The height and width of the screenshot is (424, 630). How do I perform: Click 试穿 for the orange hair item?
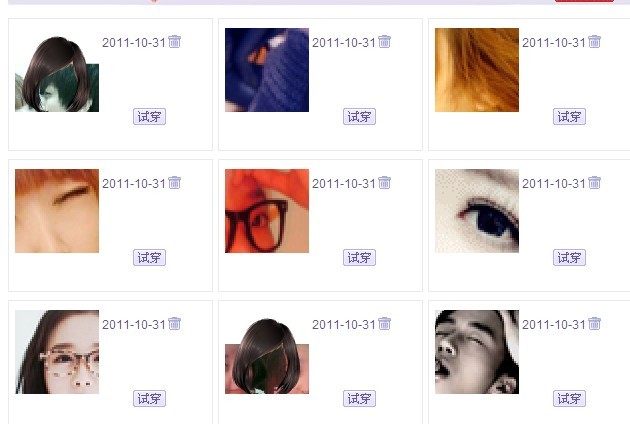(x=569, y=117)
